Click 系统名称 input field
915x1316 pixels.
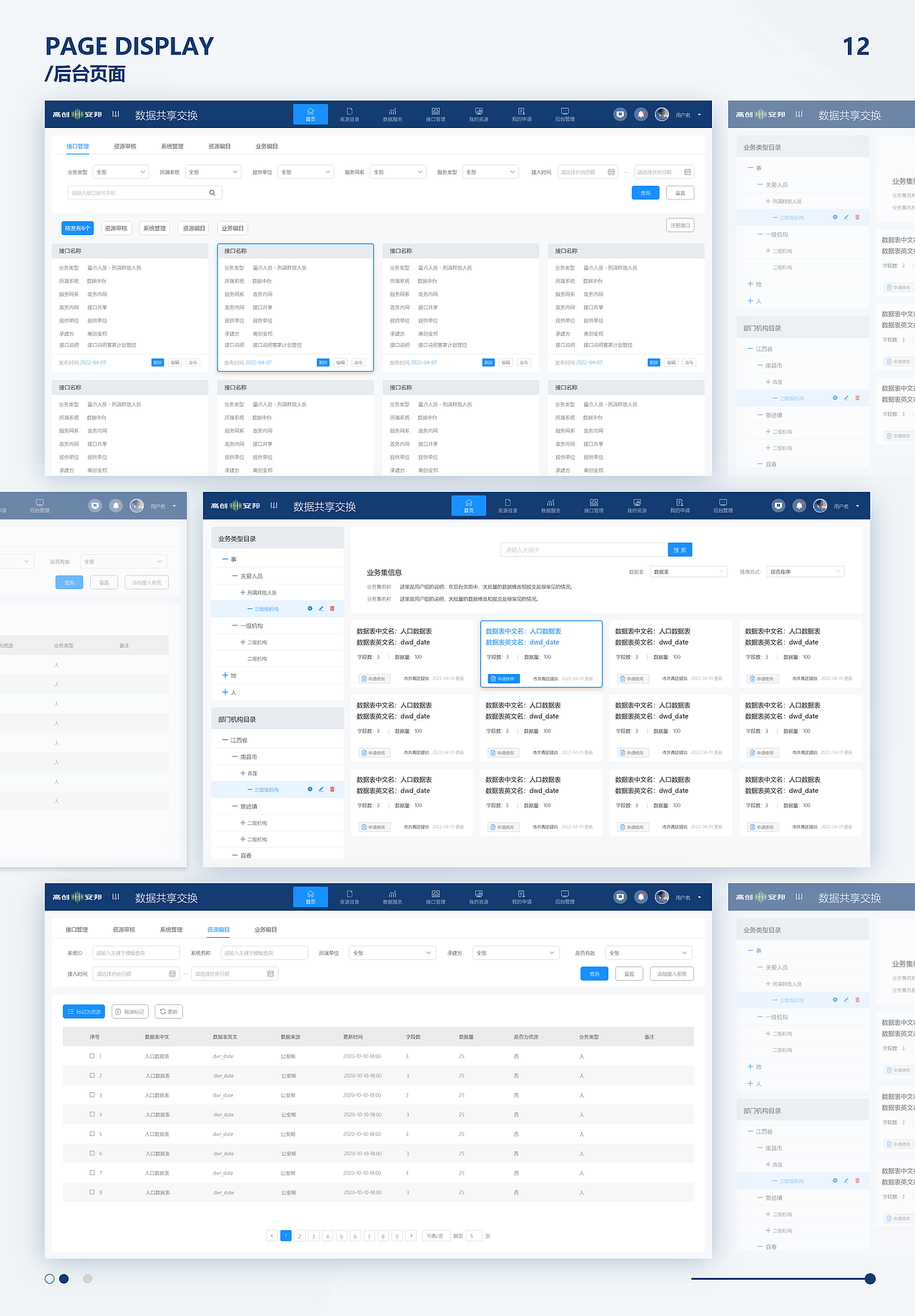(264, 953)
